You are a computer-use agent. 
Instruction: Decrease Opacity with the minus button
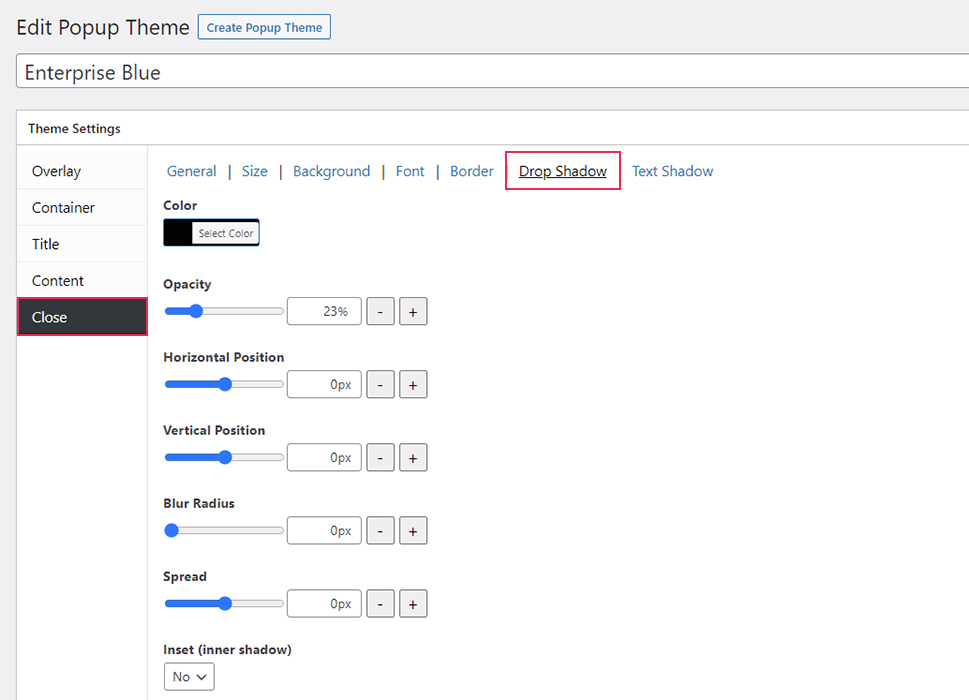pyautogui.click(x=380, y=311)
